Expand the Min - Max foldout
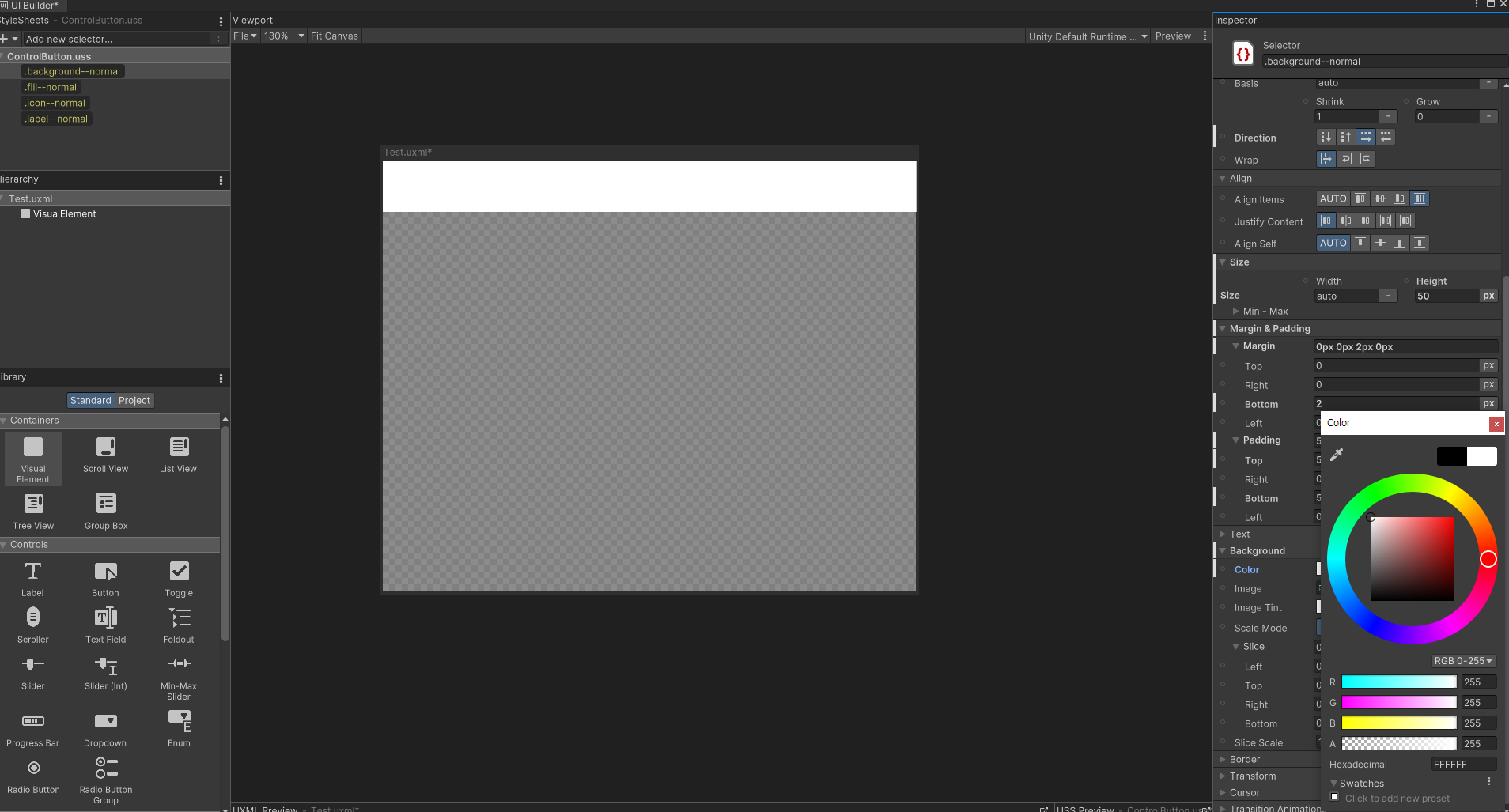Screen dimensions: 1509x812 [x=1236, y=312]
